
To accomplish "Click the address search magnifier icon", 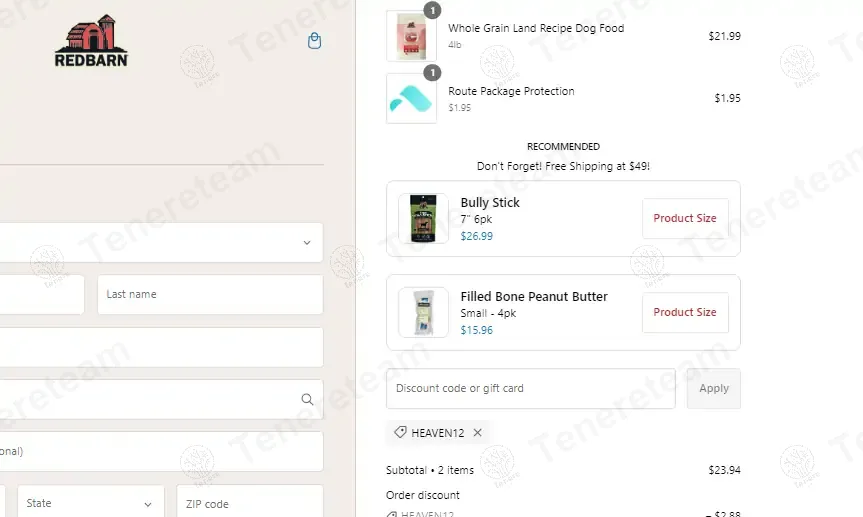I will [x=307, y=399].
